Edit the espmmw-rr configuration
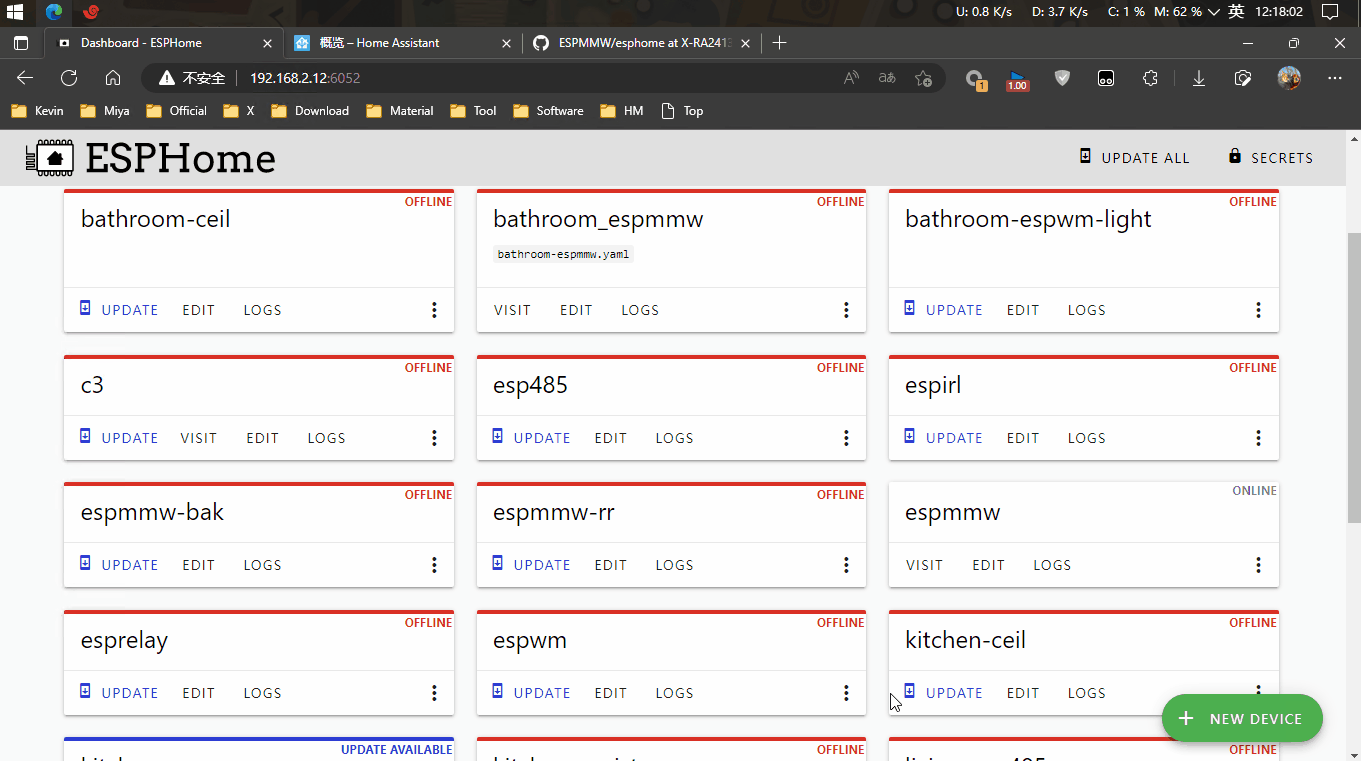 [611, 565]
